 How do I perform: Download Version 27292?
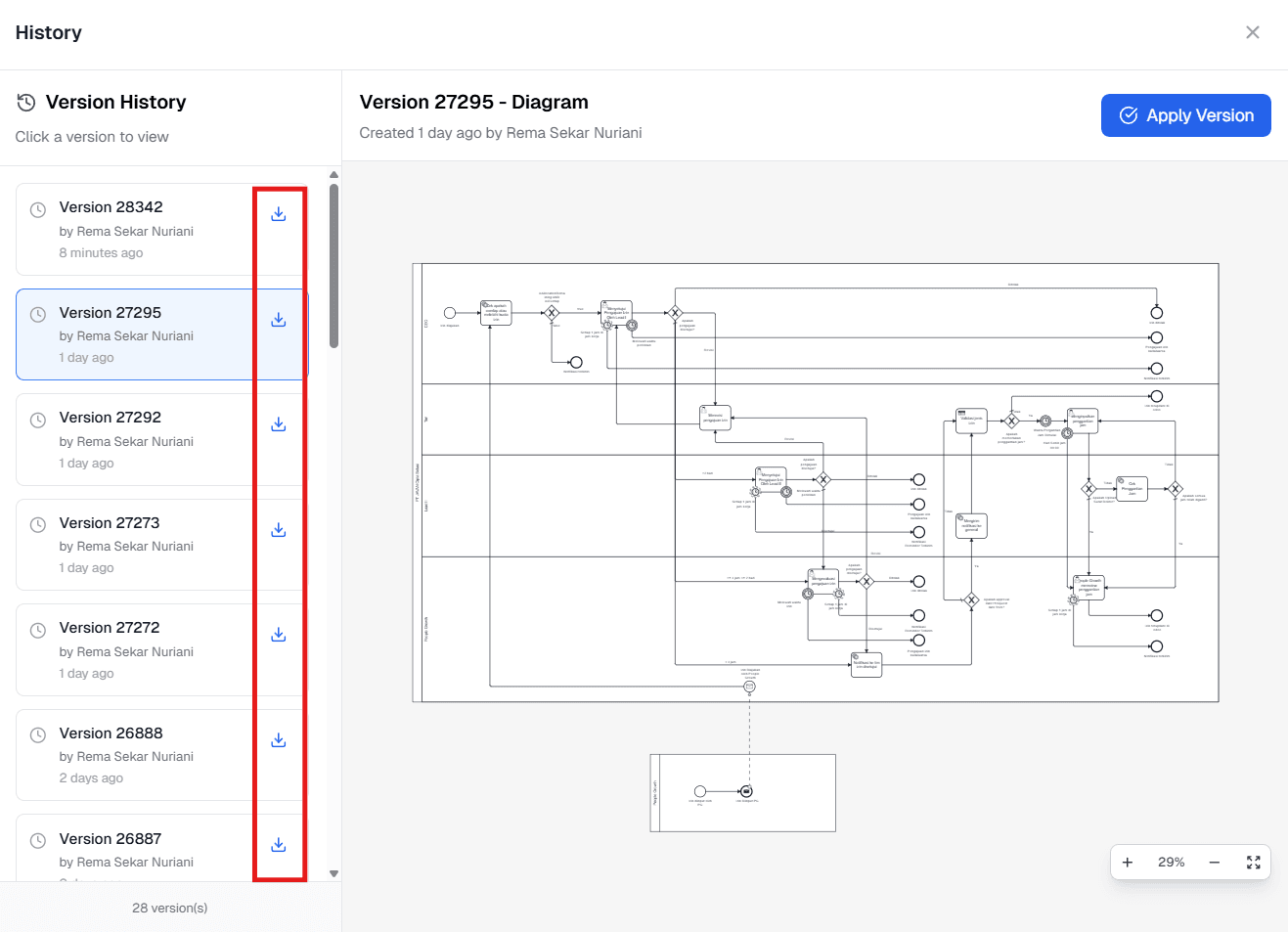pos(278,424)
